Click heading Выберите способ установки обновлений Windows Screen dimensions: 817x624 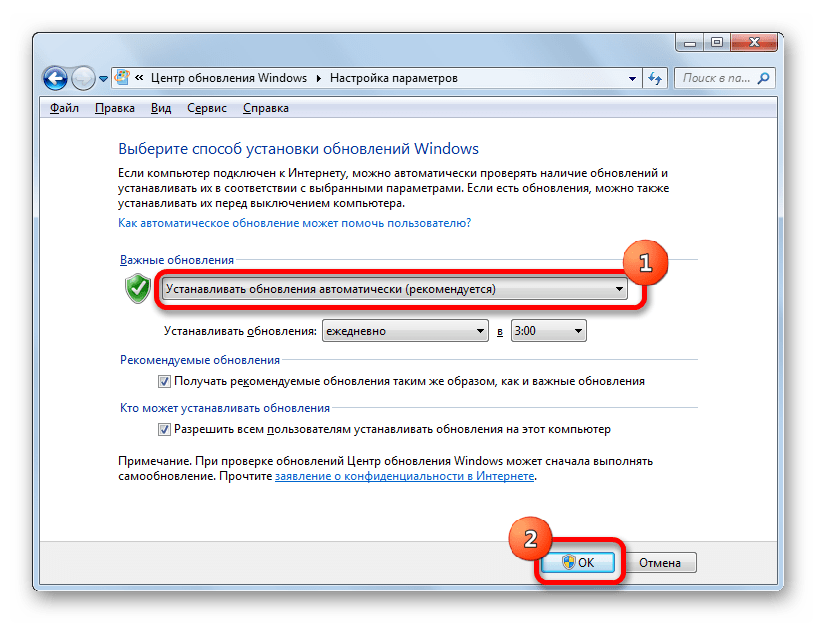click(x=299, y=149)
